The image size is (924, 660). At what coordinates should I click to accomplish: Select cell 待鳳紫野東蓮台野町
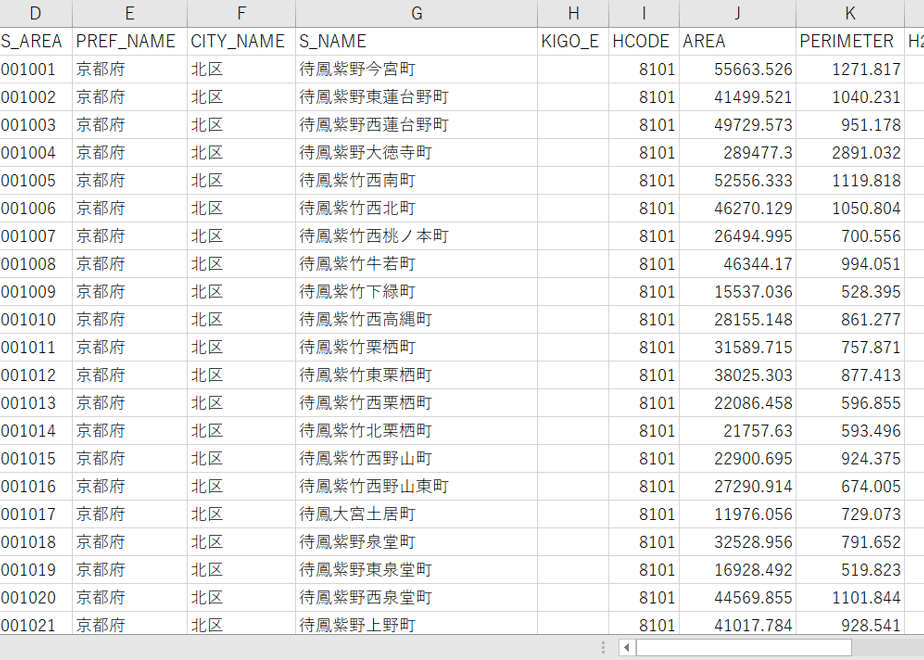[x=417, y=97]
